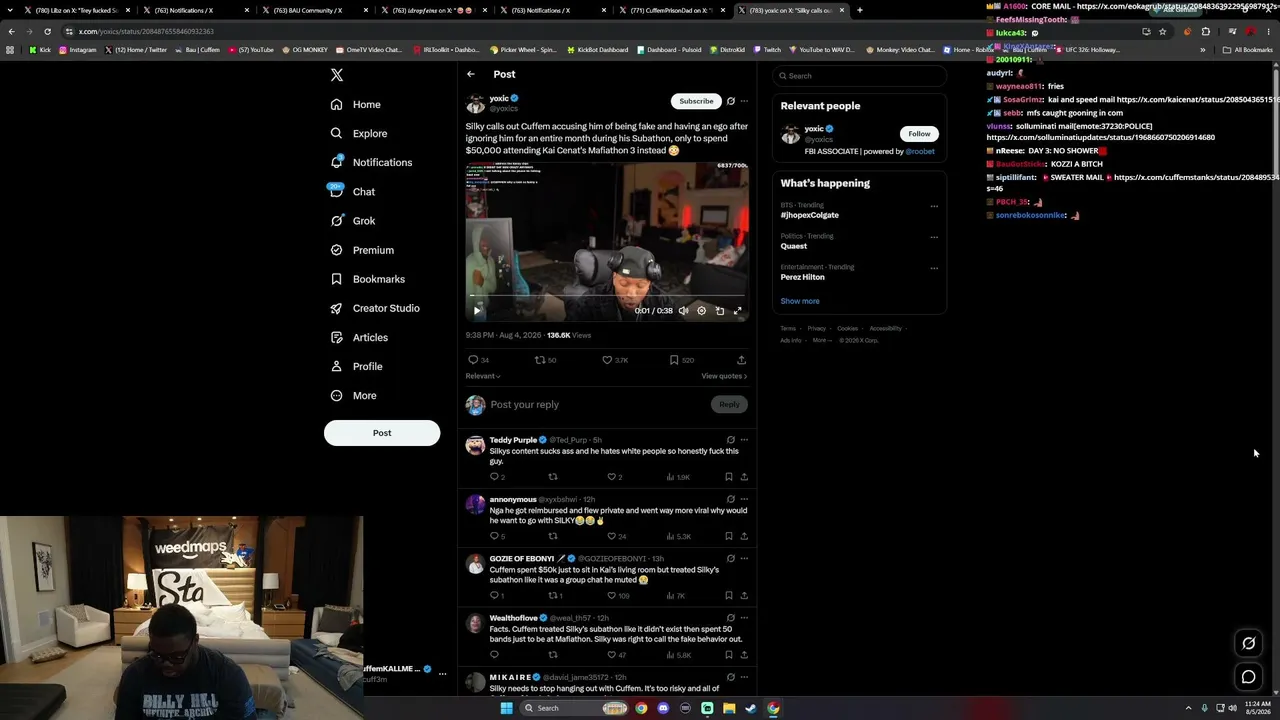The width and height of the screenshot is (1280, 720).
Task: Go to Home in the X sidebar
Action: point(355,104)
